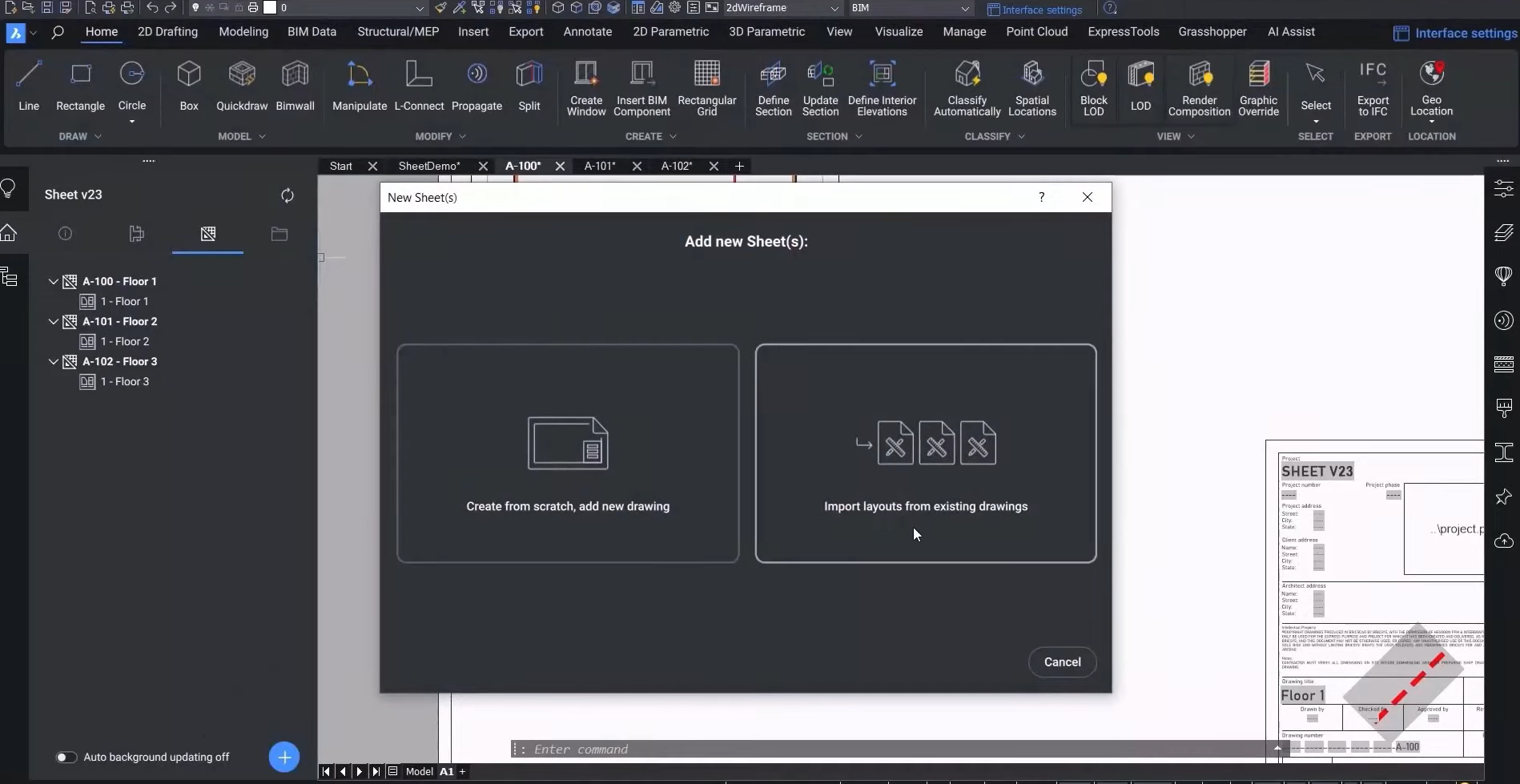Open the Grasshopper ribbon tab
Viewport: 1520px width, 784px height.
(1212, 32)
